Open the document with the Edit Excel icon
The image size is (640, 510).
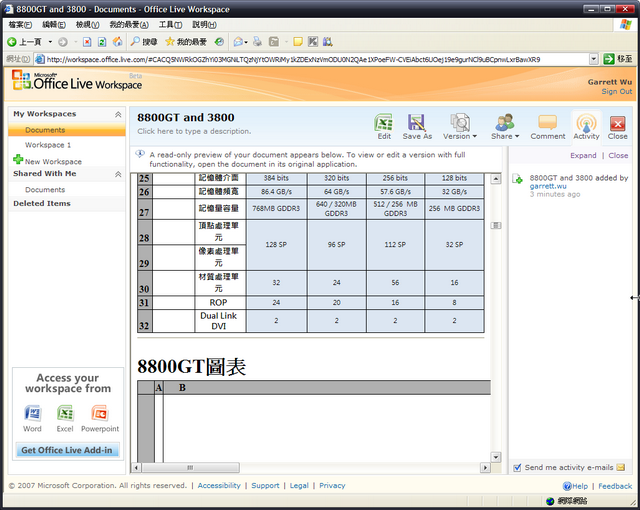[384, 123]
